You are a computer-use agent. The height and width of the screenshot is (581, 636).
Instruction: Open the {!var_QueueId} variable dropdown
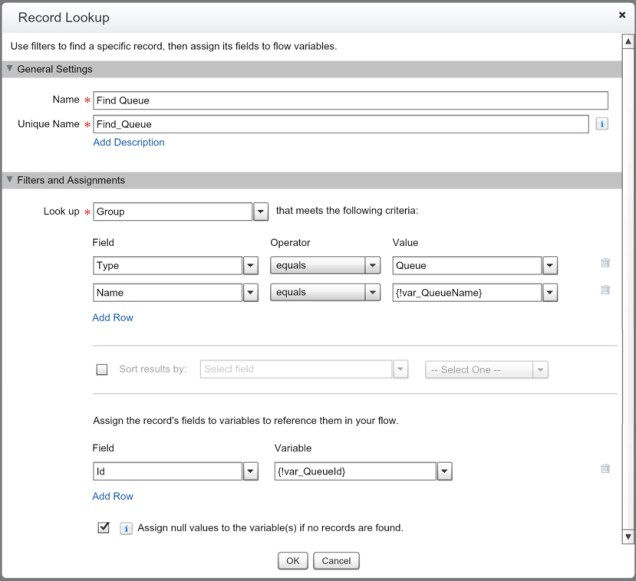tap(443, 470)
